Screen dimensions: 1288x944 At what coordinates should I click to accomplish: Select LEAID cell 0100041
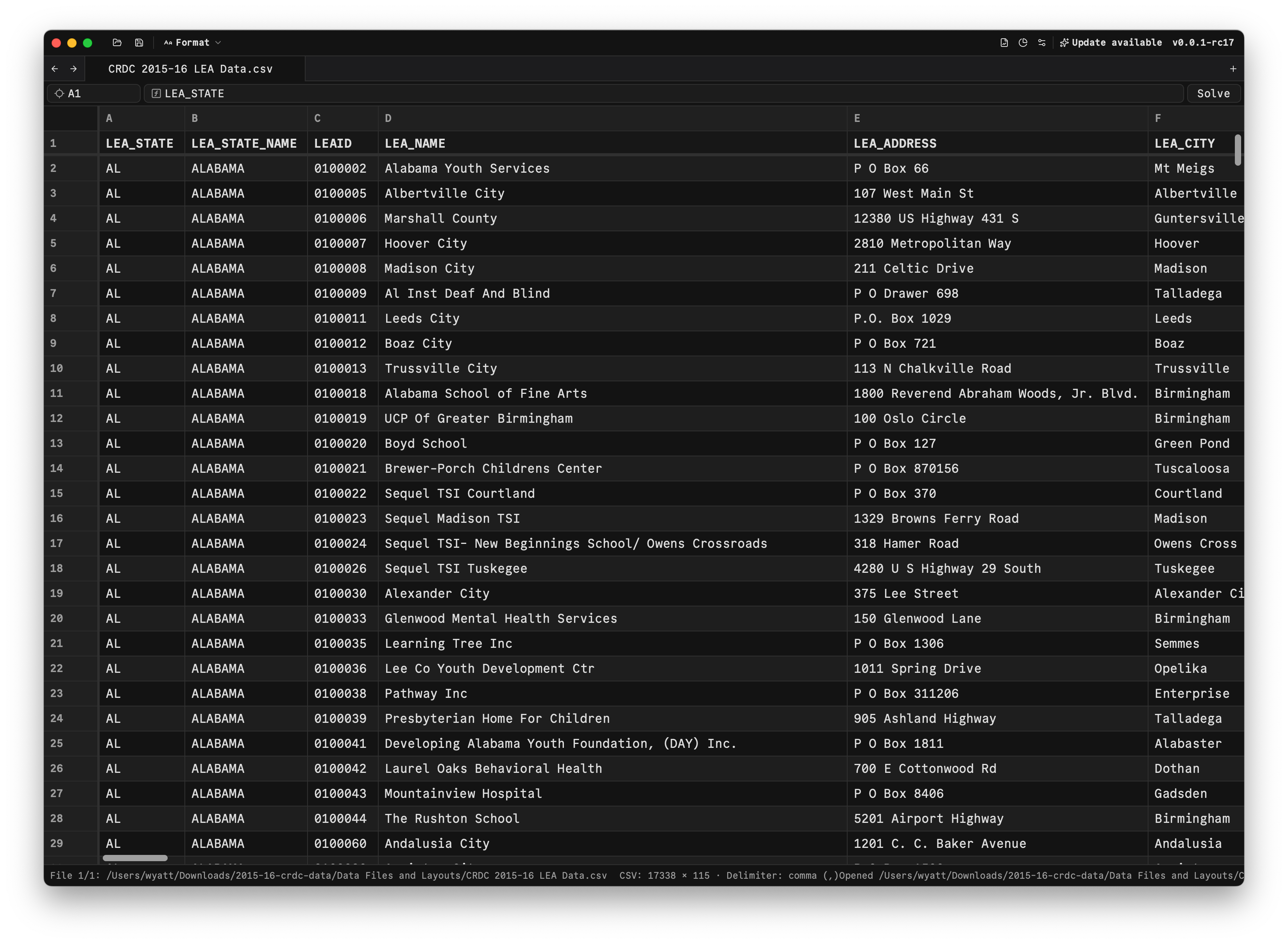point(342,744)
